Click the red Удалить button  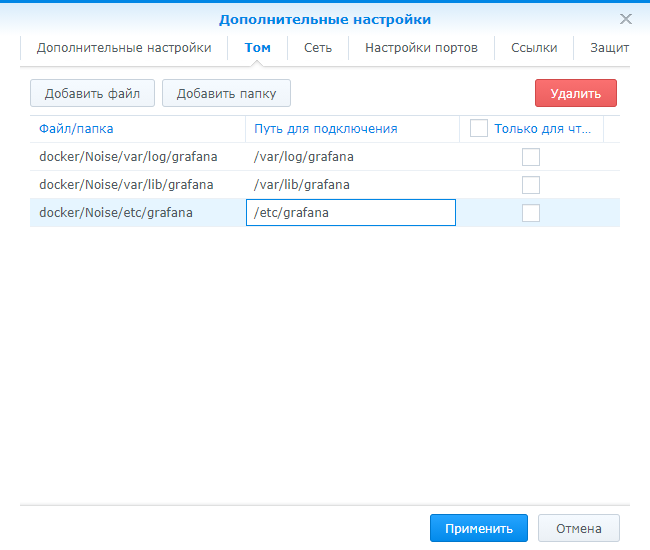(x=575, y=94)
